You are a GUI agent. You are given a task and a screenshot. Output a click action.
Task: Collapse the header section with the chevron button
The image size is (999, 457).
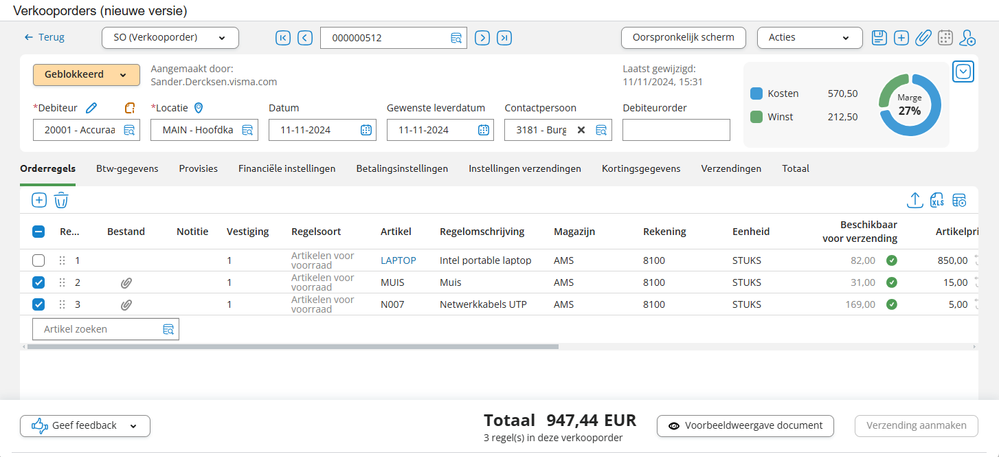click(x=963, y=71)
